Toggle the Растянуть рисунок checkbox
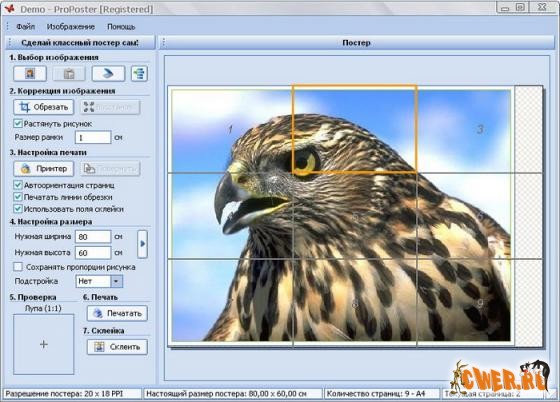 tap(18, 124)
